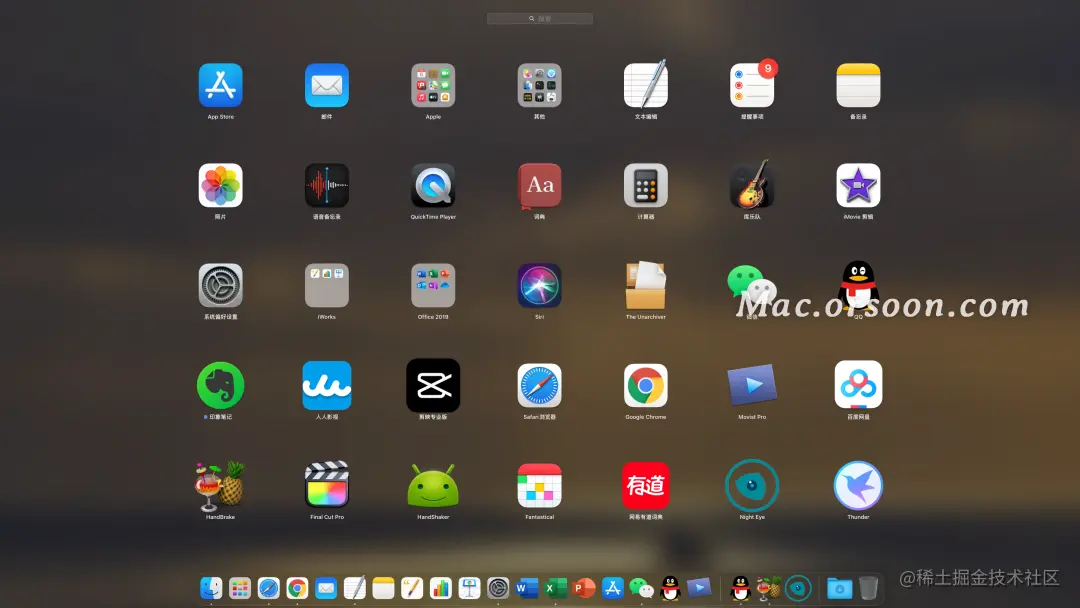Open HandBrake from the Dock

click(x=769, y=588)
